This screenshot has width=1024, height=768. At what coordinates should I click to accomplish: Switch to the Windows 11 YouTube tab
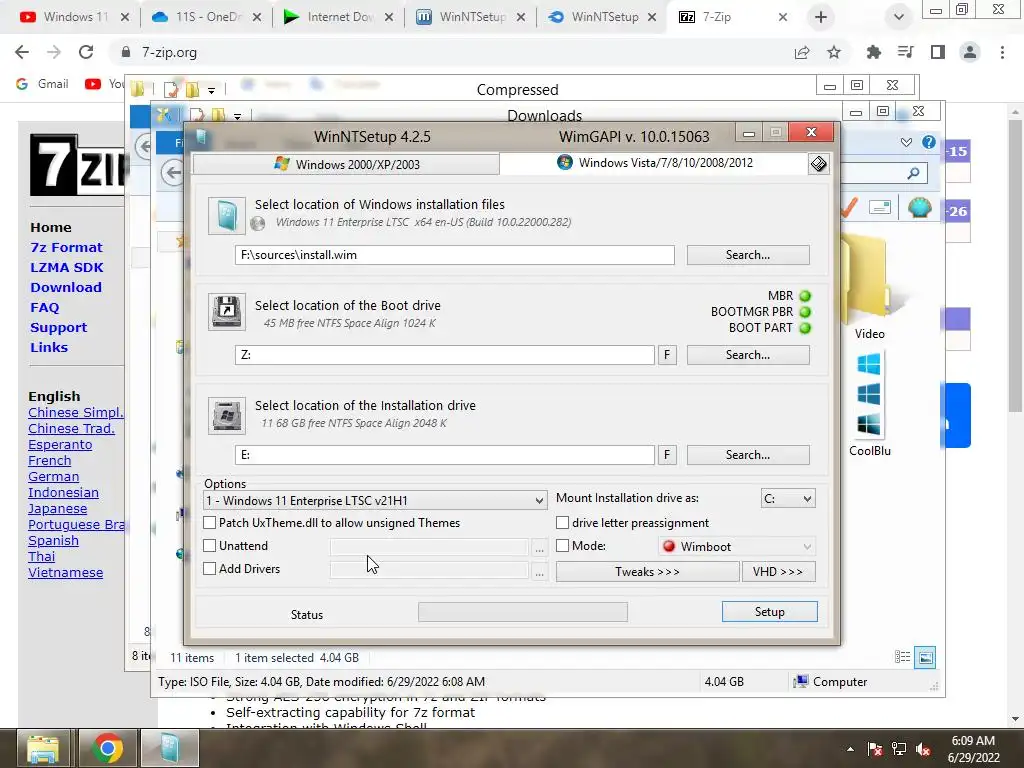(x=75, y=17)
